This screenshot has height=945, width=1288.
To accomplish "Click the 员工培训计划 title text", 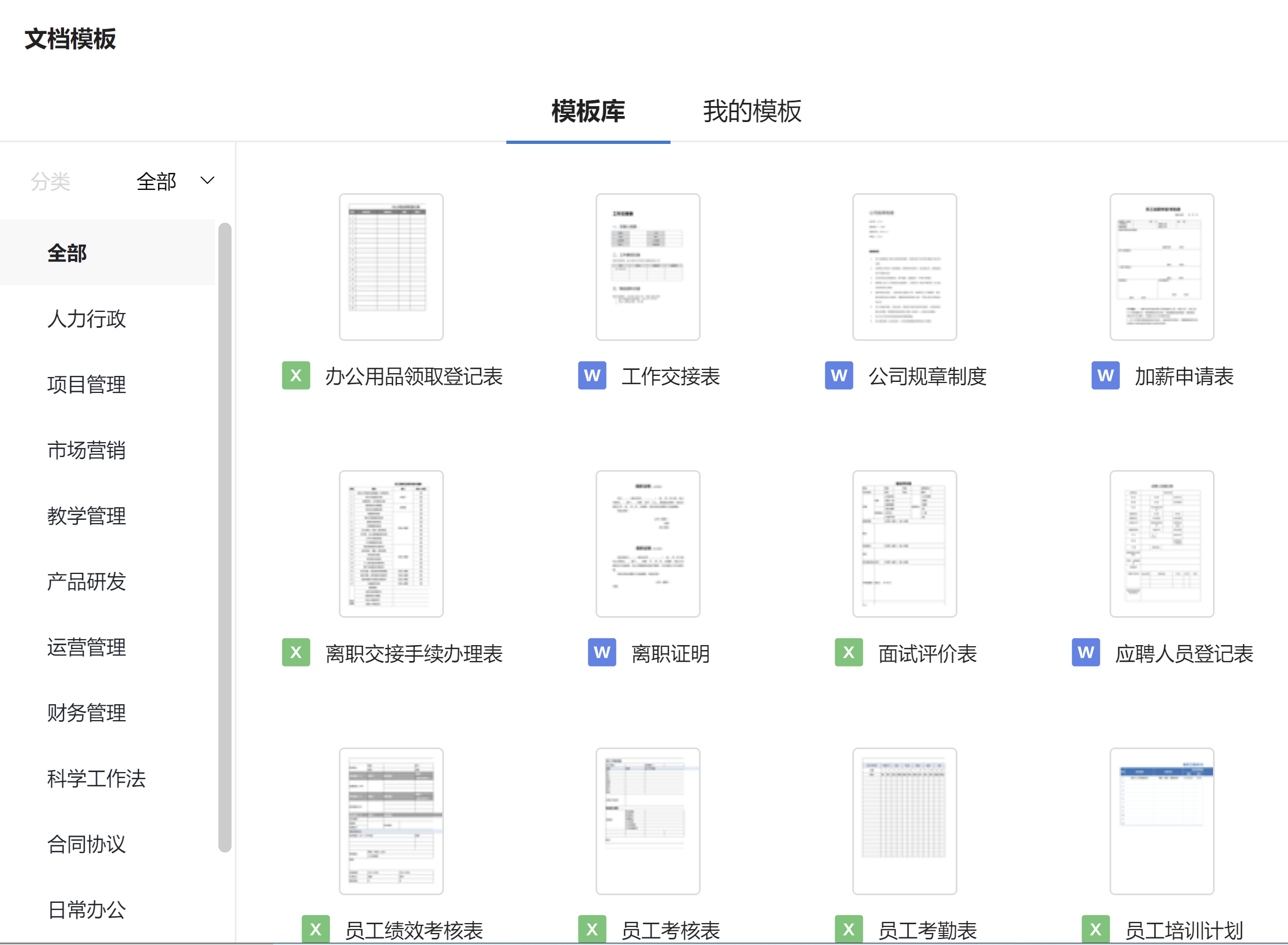I will [x=1184, y=930].
